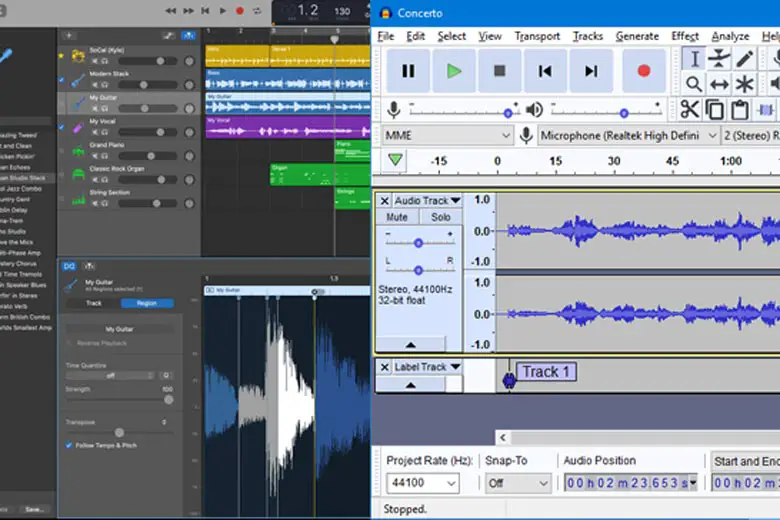Open the File menu
The image size is (780, 520).
[386, 36]
